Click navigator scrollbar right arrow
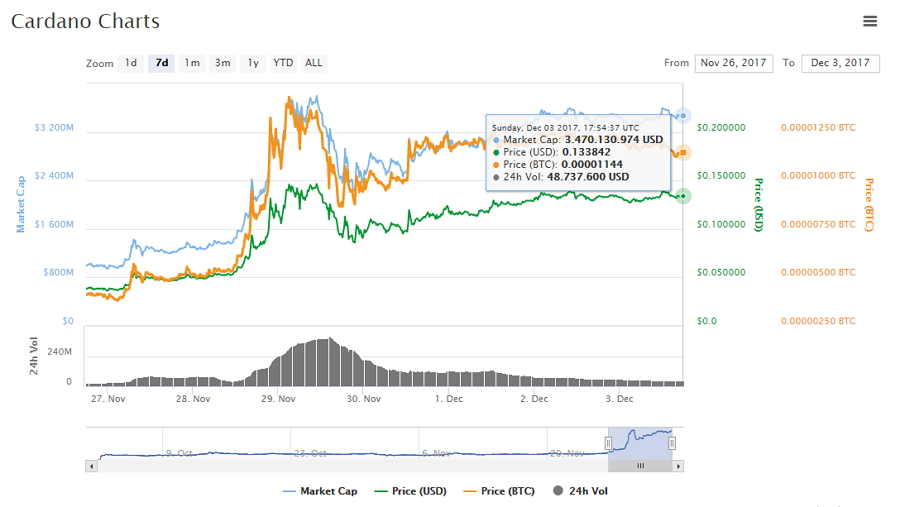 coord(678,466)
